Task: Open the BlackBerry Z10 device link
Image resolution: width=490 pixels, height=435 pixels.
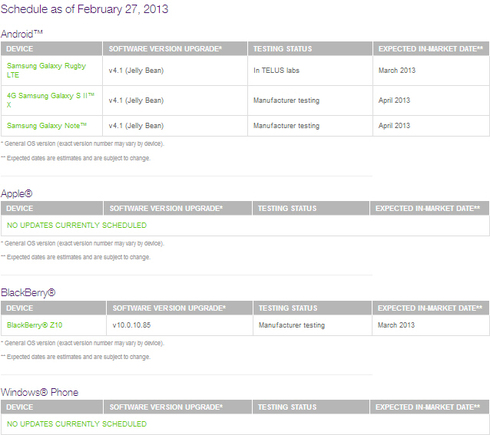Action: [34, 325]
